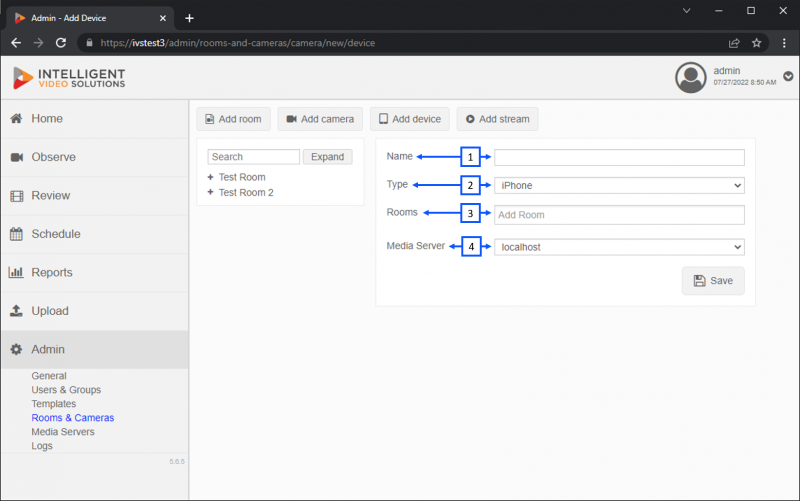This screenshot has width=800, height=501.
Task: Click the Save button
Action: (x=713, y=281)
